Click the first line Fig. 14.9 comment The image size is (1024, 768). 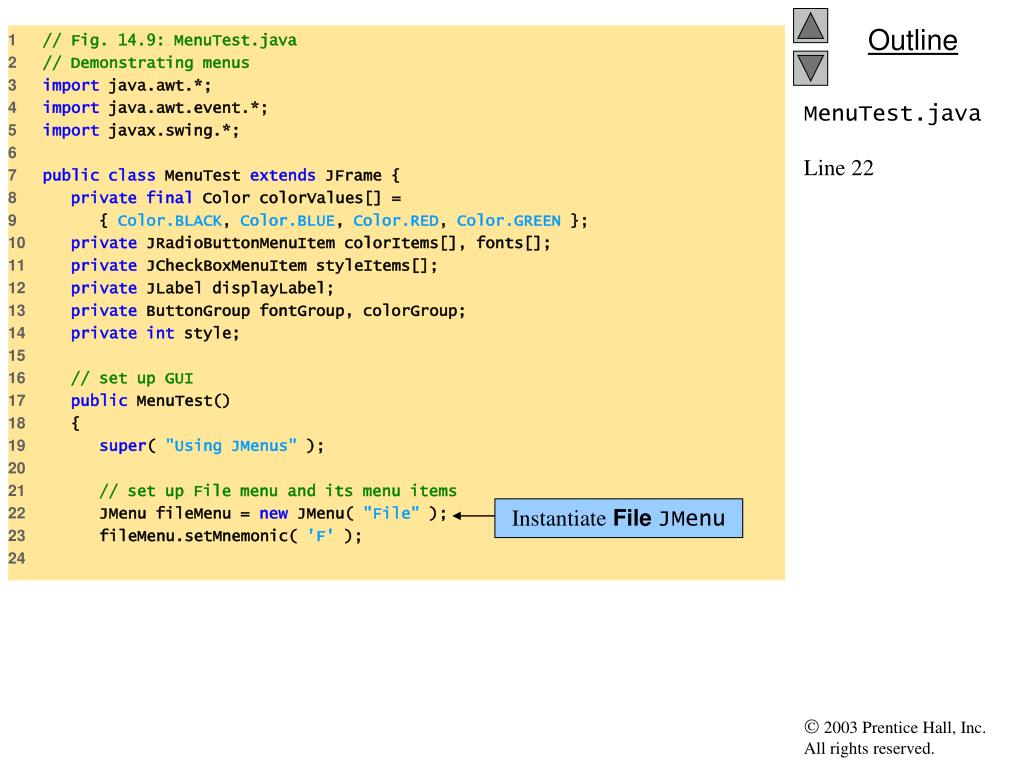[x=170, y=40]
